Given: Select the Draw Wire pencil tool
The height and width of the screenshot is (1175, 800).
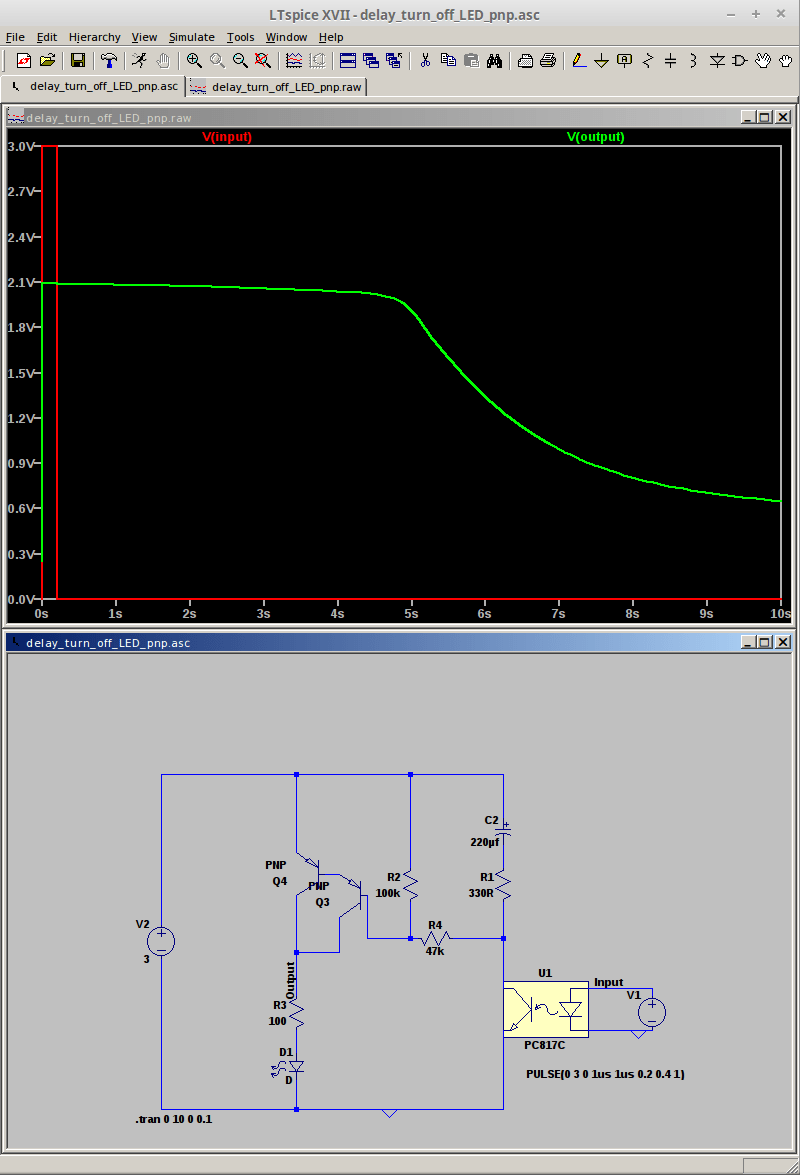Looking at the screenshot, I should point(578,61).
